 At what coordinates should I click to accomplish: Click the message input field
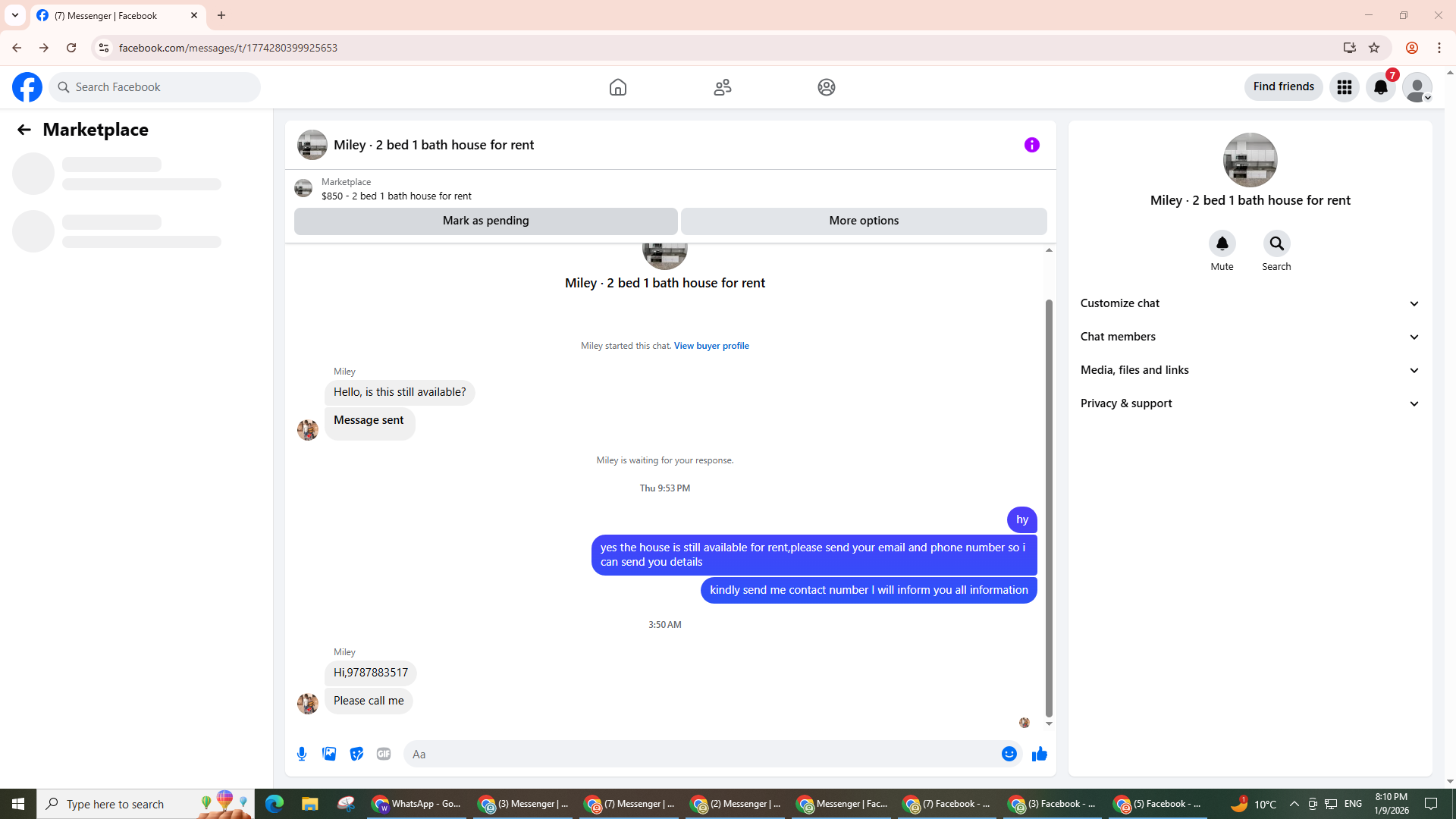click(698, 754)
